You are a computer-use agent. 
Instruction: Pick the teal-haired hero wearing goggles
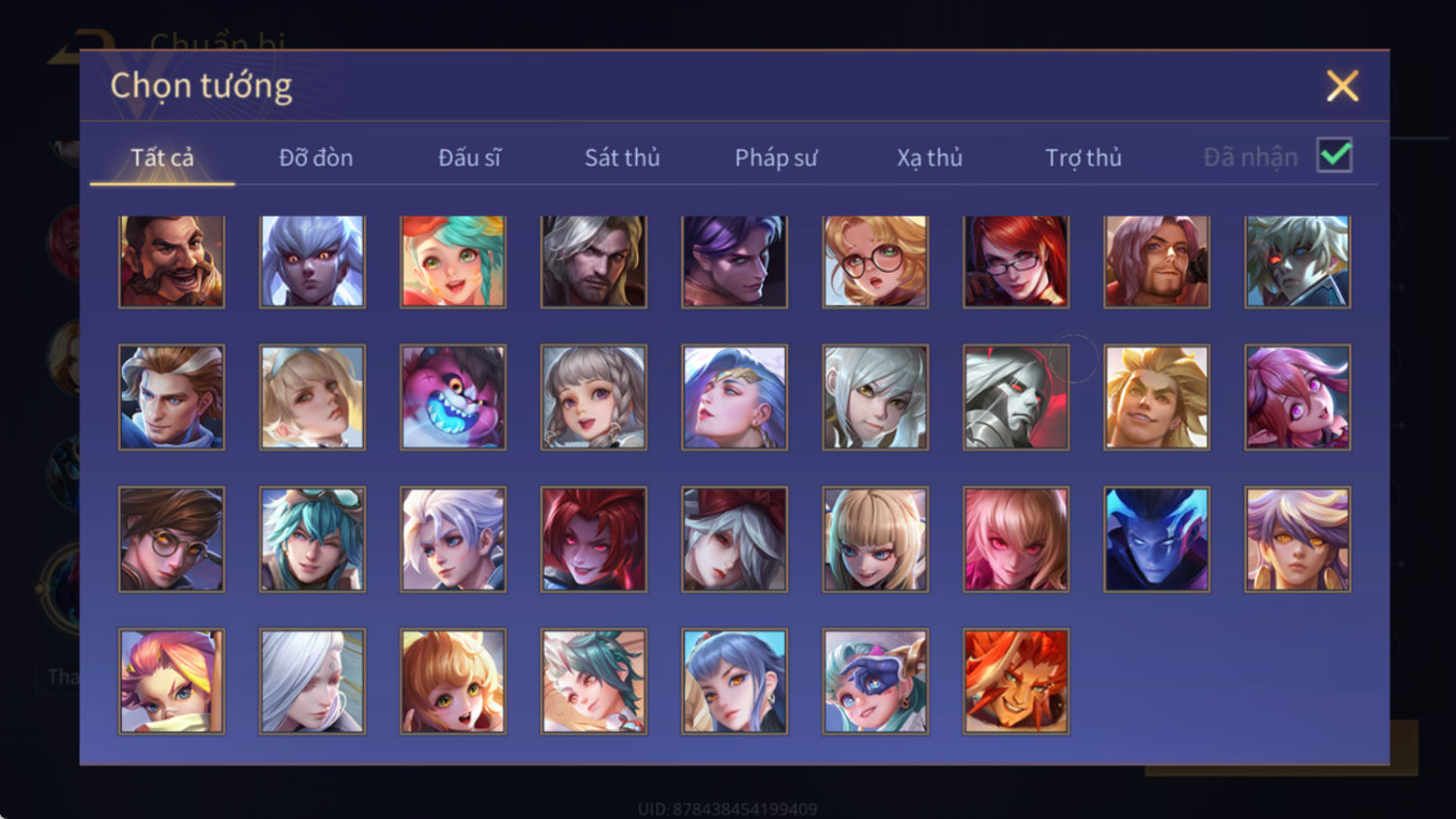point(313,539)
